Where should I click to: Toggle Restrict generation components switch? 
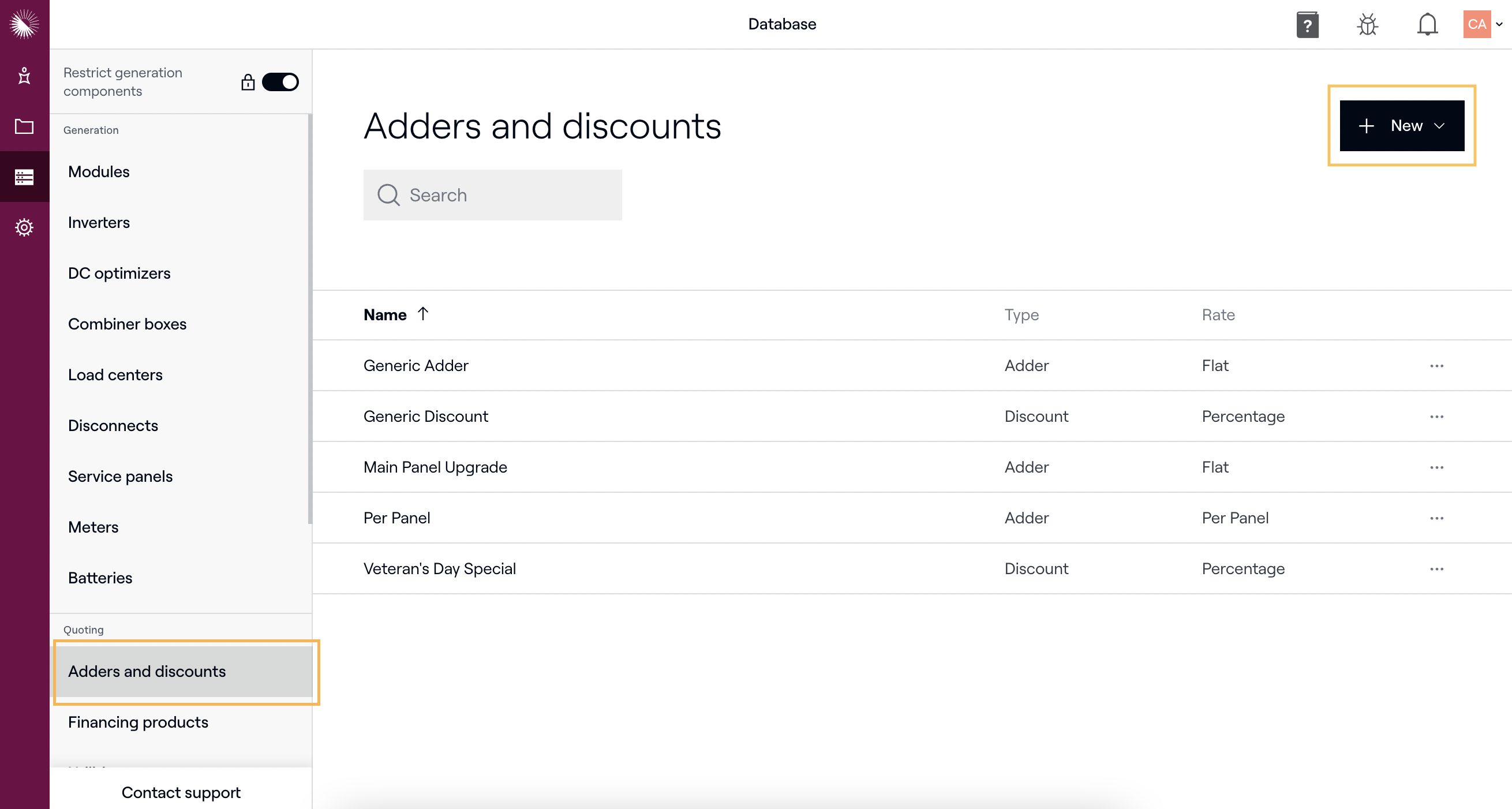click(280, 82)
